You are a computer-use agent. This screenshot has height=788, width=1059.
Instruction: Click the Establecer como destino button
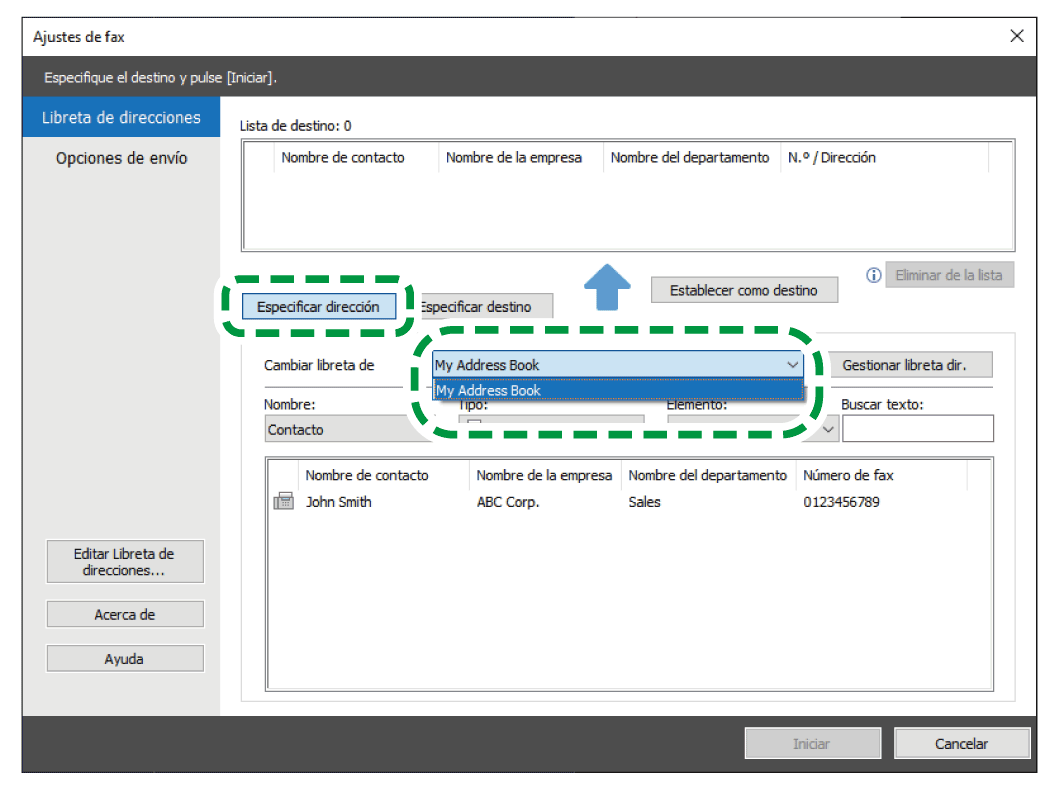[x=744, y=290]
